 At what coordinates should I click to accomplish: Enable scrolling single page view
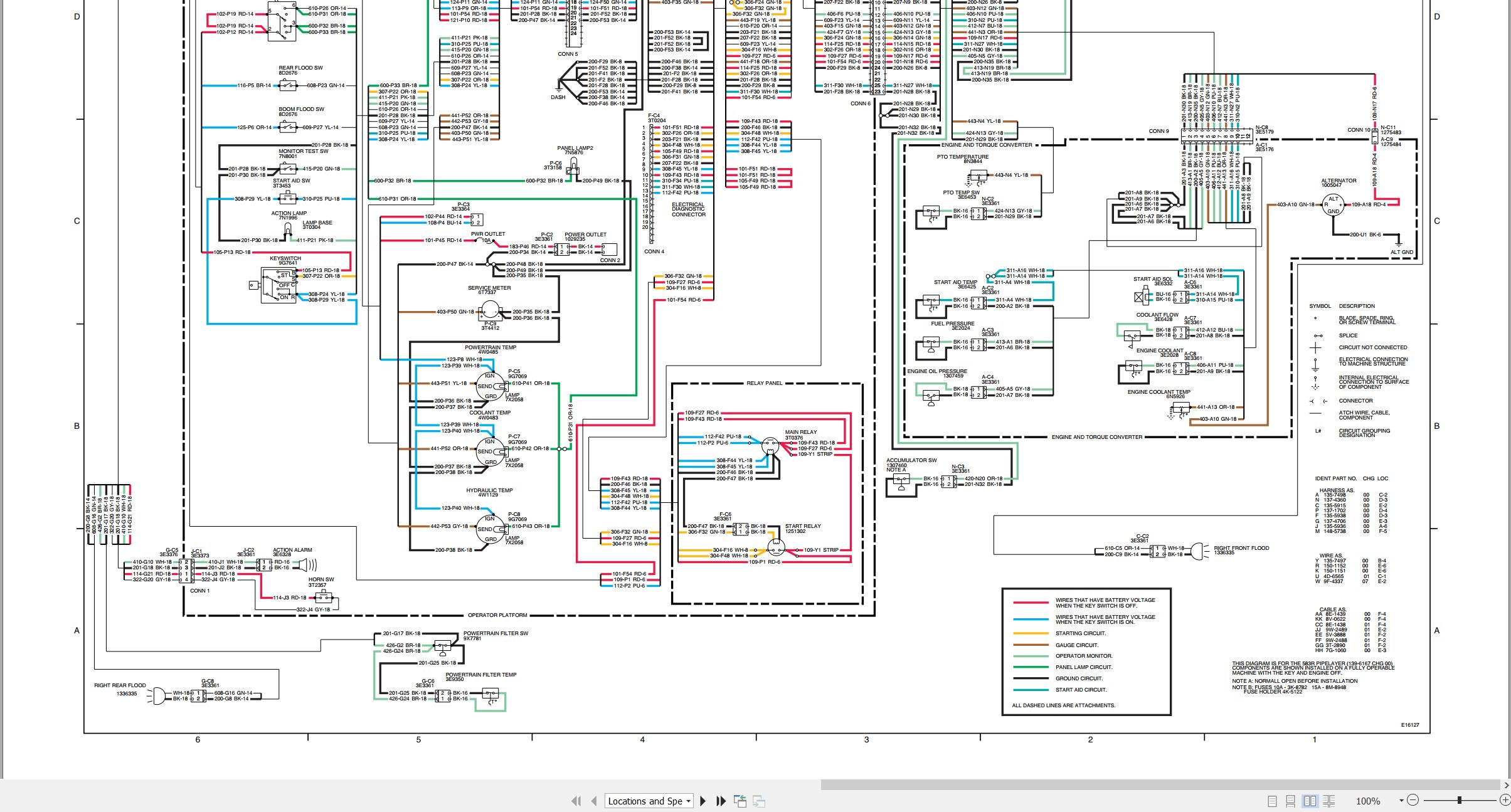click(x=1290, y=801)
